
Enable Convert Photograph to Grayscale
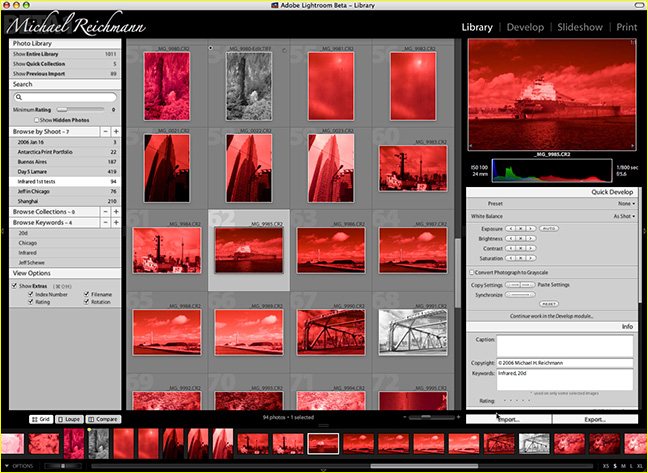point(472,273)
